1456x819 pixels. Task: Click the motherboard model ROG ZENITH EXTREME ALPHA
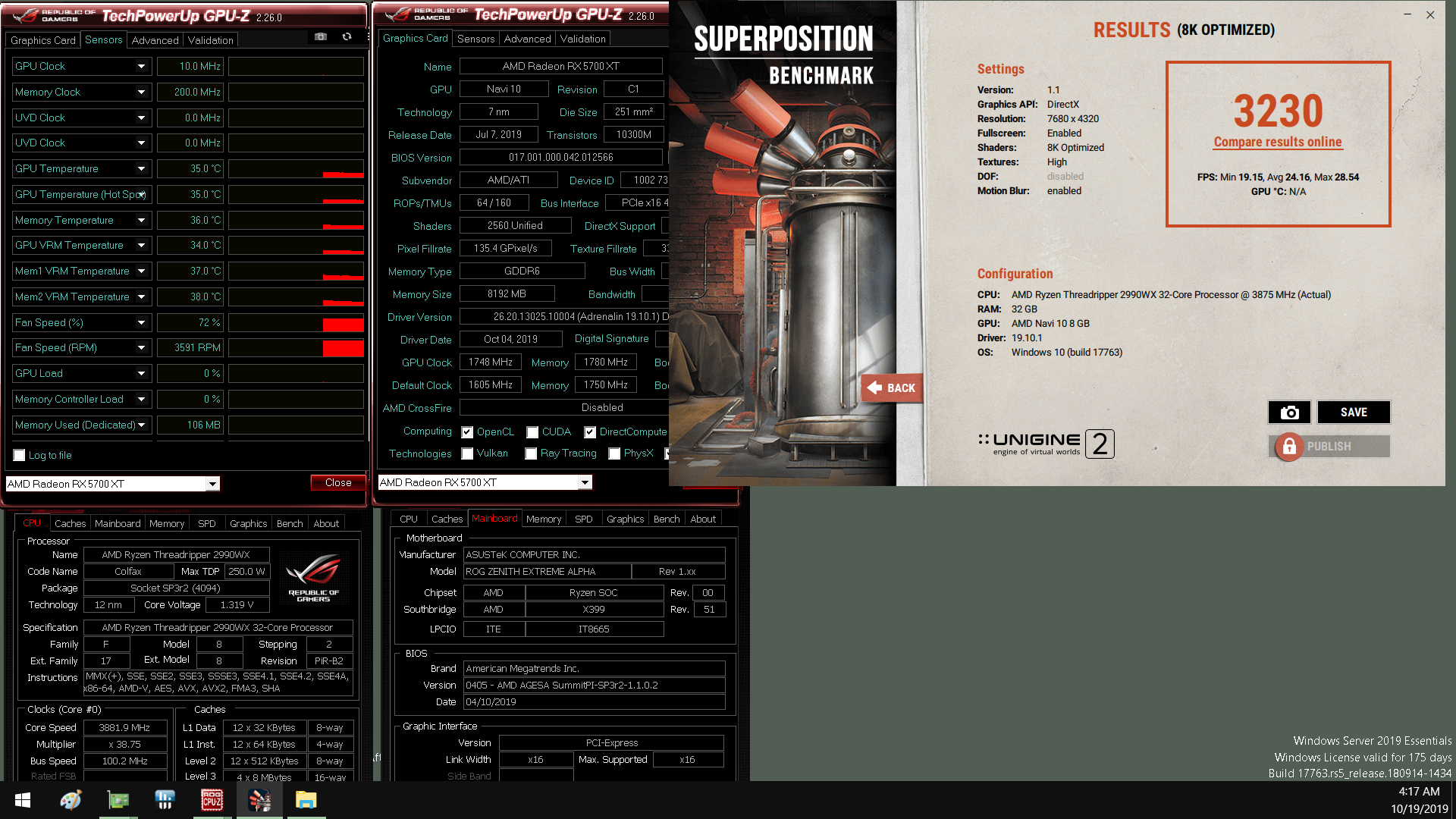(547, 571)
